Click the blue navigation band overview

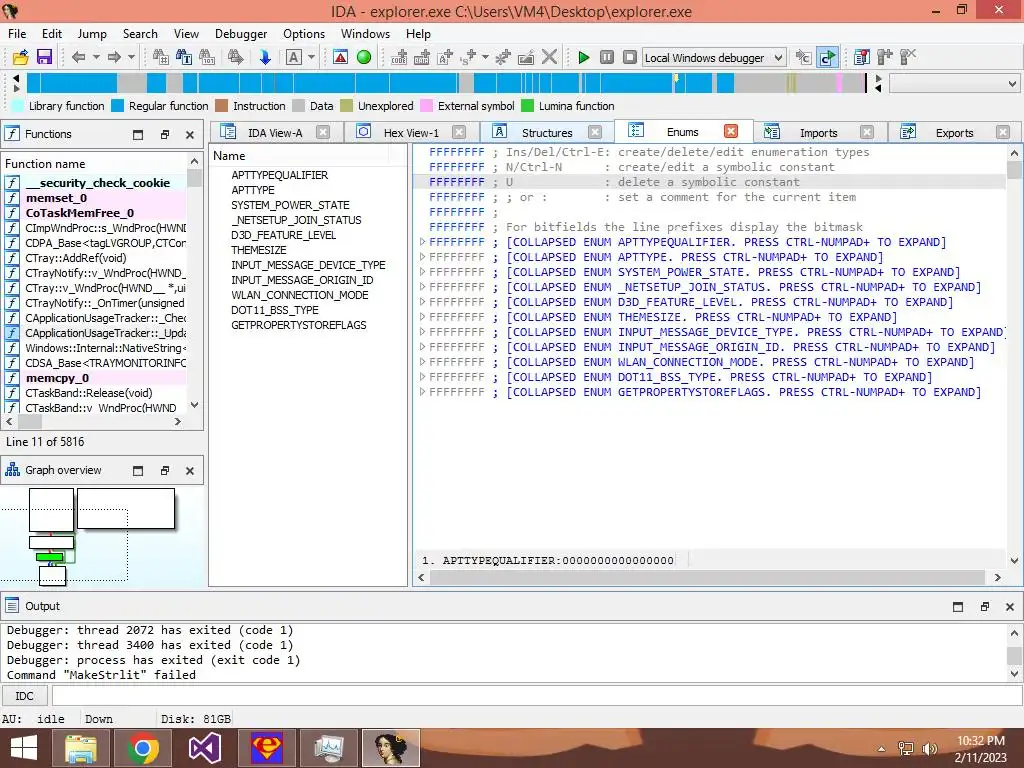click(x=446, y=83)
